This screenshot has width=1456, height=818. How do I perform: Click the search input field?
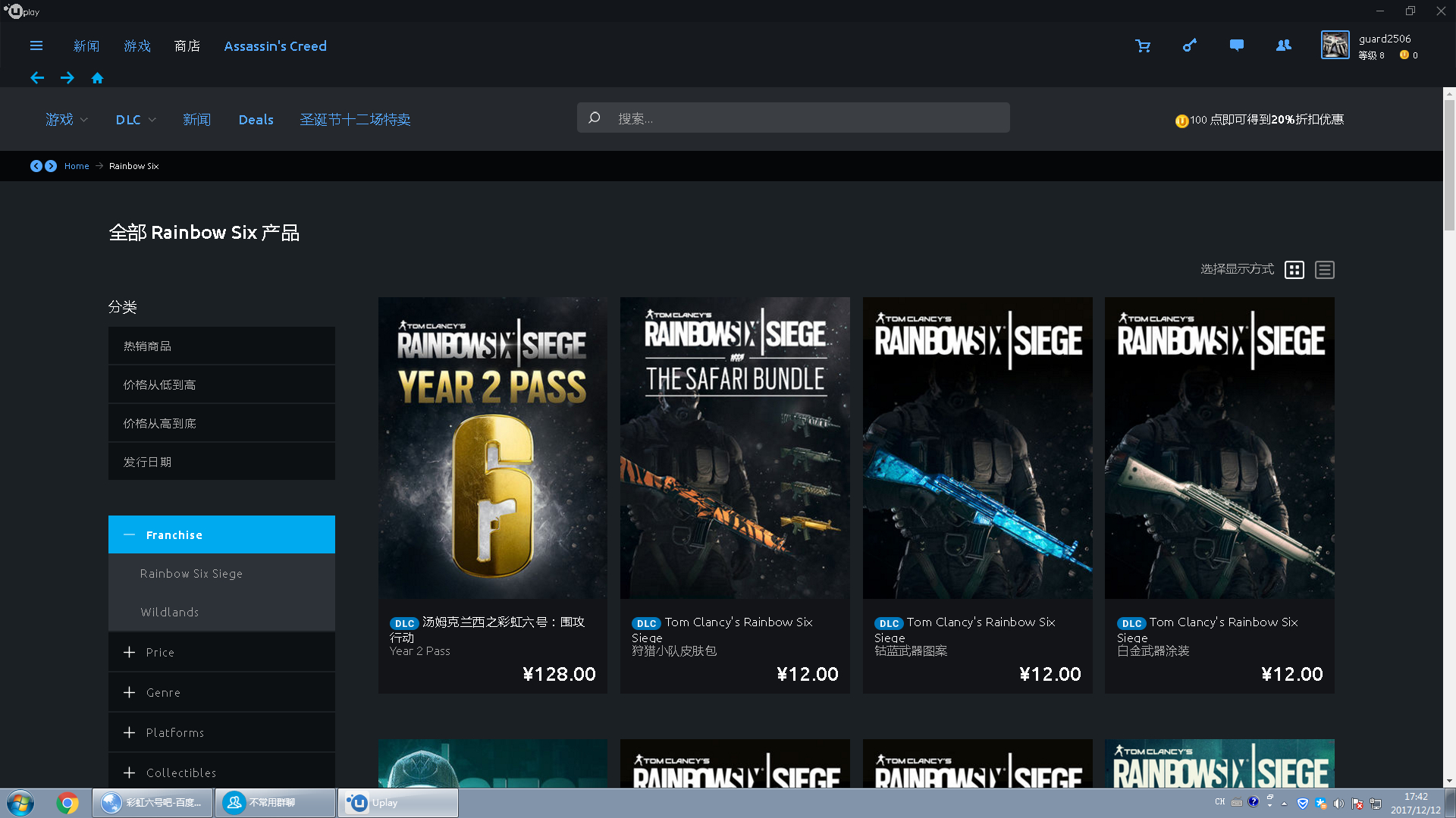(793, 118)
